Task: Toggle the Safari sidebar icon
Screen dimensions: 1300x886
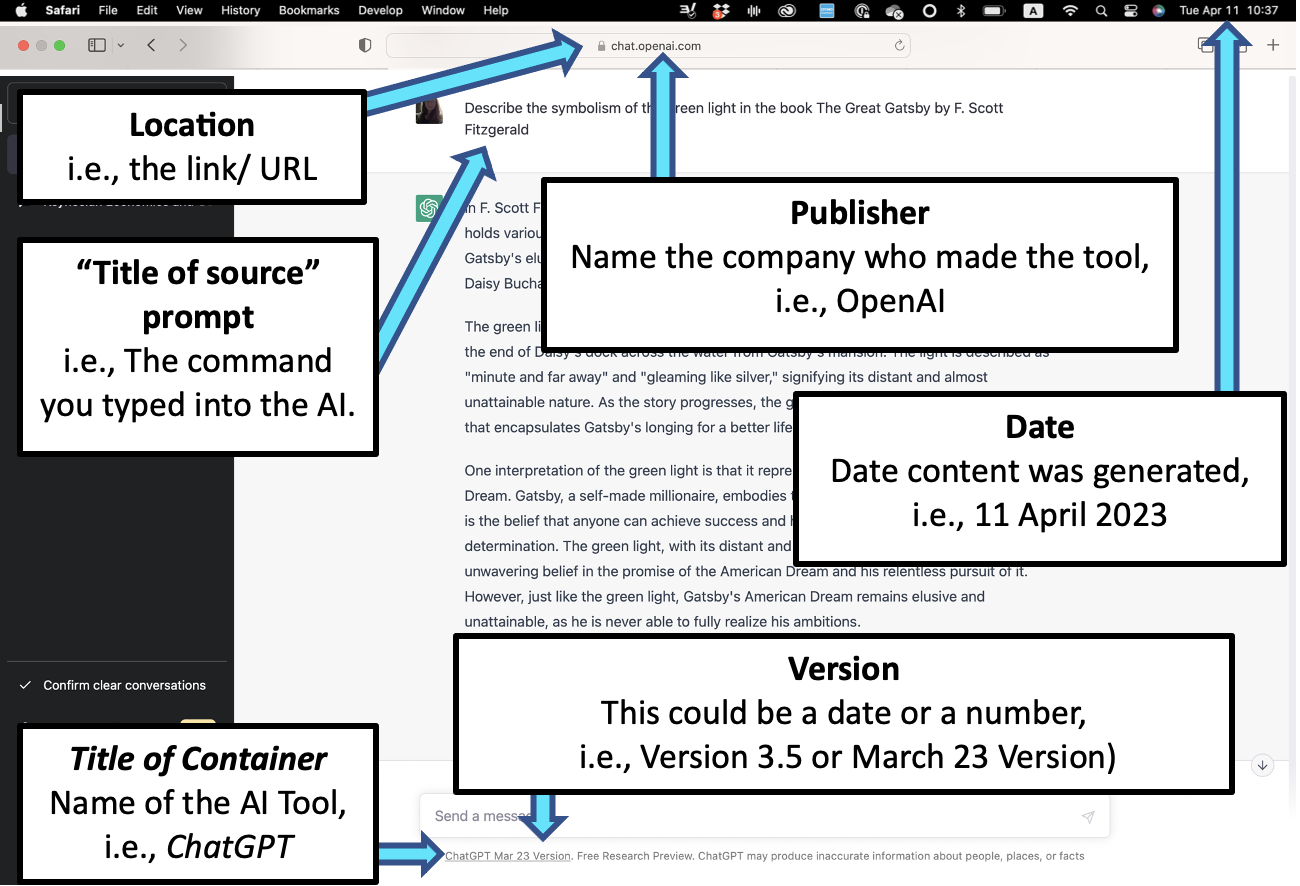Action: tap(96, 45)
